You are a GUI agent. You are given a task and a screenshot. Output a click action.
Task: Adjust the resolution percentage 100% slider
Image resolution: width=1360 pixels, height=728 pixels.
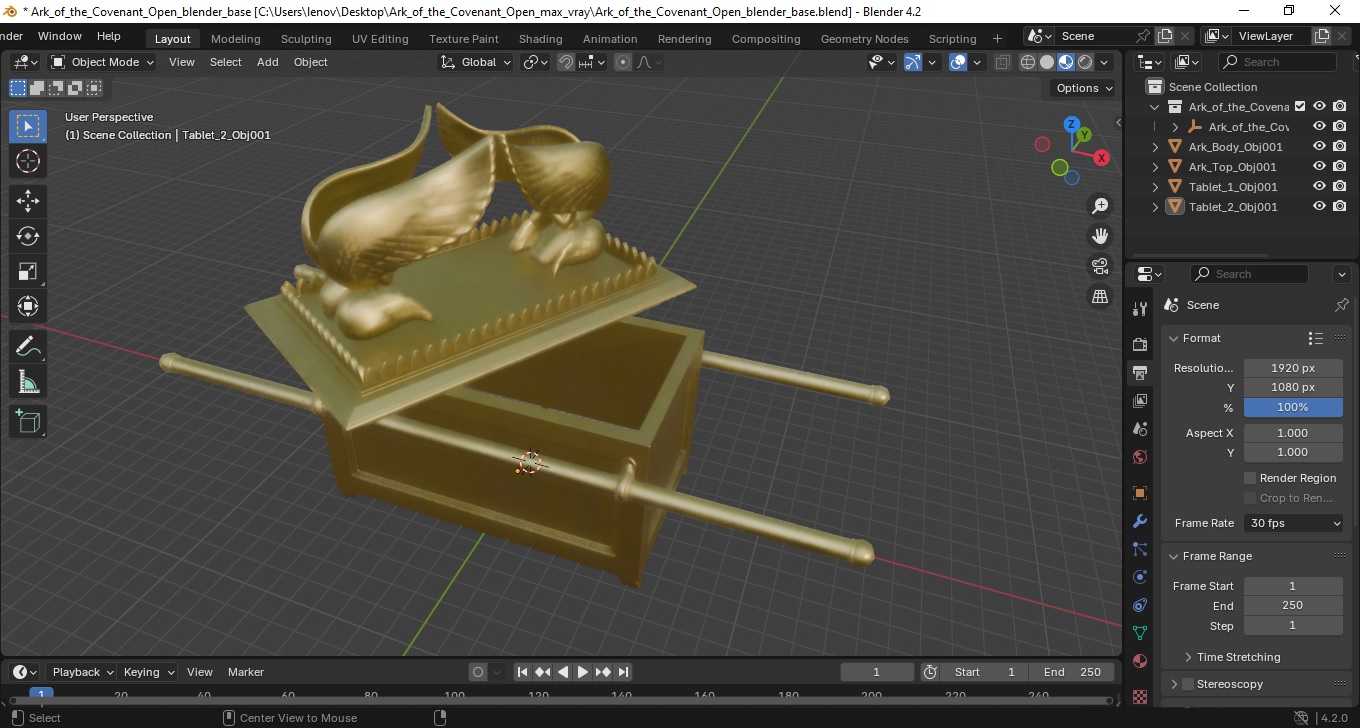point(1293,407)
